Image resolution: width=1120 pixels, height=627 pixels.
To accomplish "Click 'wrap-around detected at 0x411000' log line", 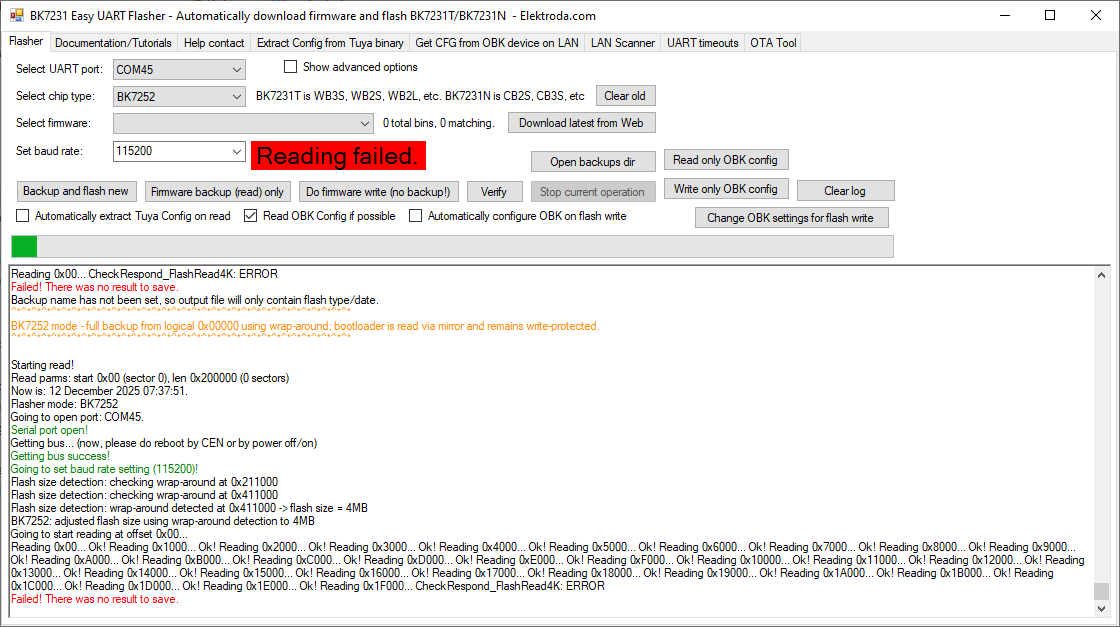I will (x=189, y=508).
